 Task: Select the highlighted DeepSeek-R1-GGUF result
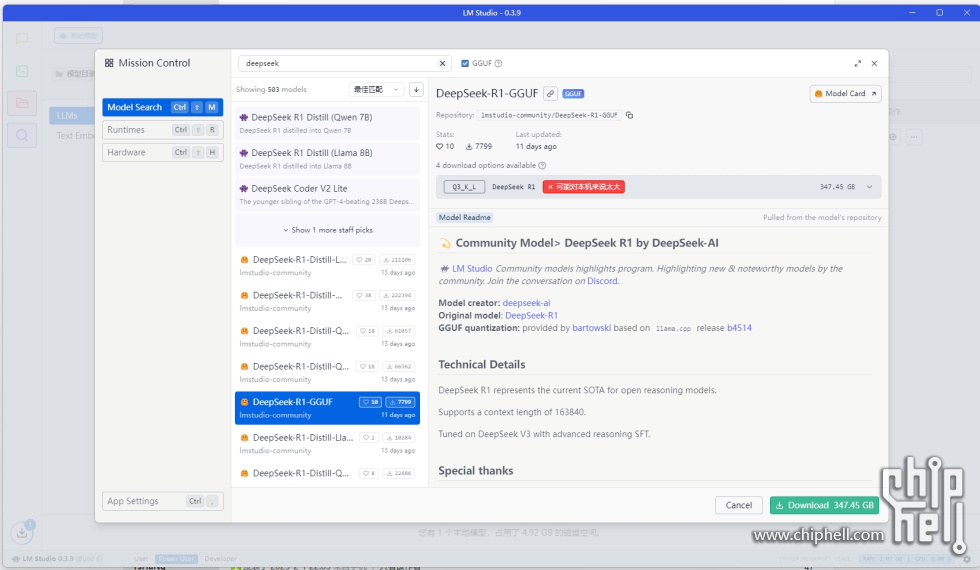point(328,408)
